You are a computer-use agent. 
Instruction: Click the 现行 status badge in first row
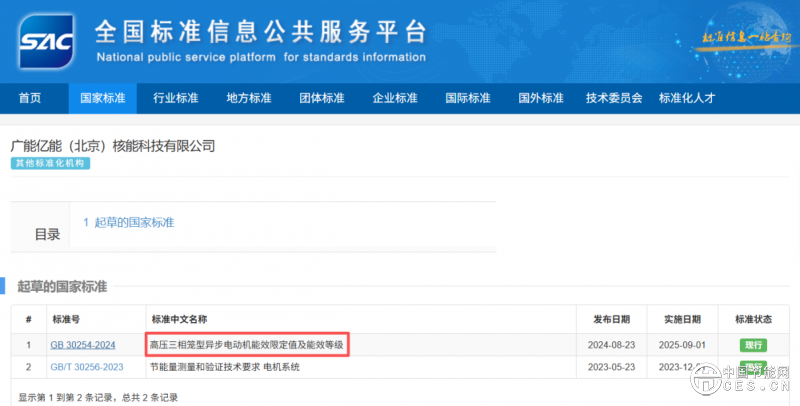pyautogui.click(x=753, y=345)
